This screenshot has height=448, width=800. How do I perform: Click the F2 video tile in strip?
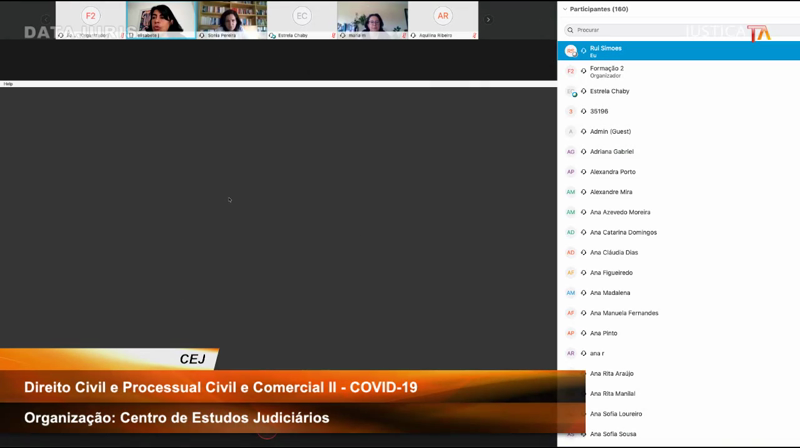click(x=90, y=20)
